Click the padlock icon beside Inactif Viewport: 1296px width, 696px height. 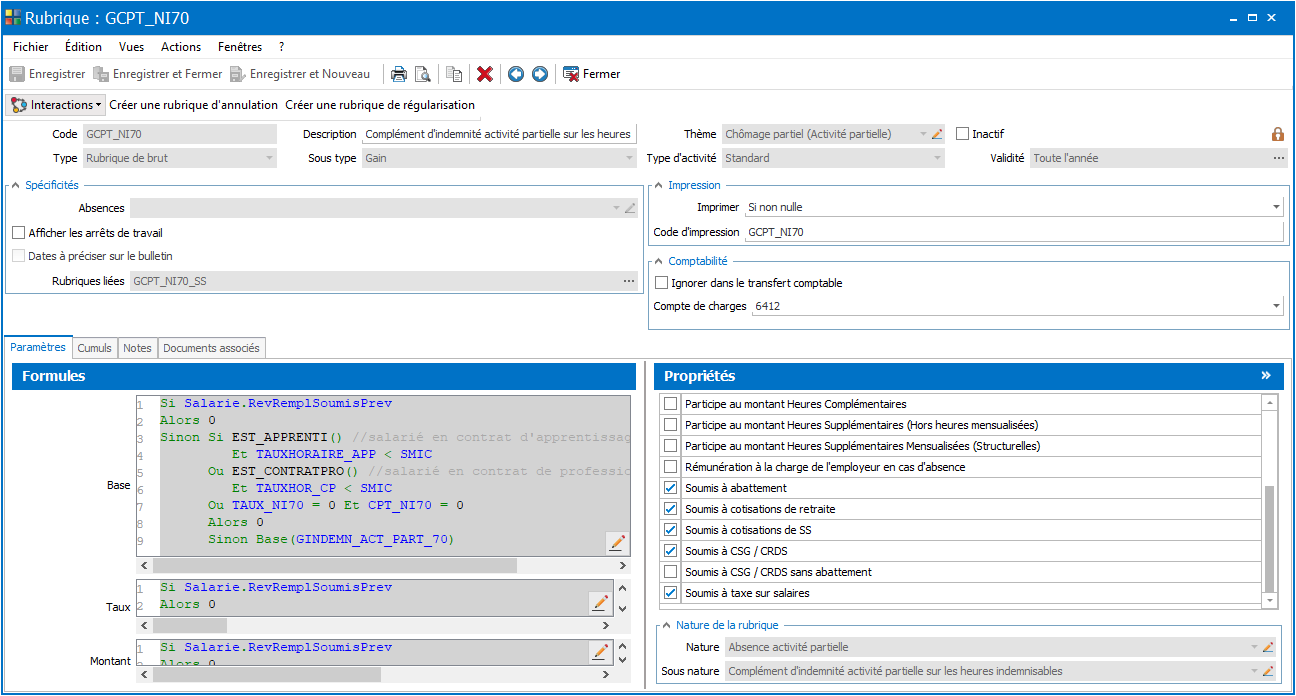click(1277, 134)
